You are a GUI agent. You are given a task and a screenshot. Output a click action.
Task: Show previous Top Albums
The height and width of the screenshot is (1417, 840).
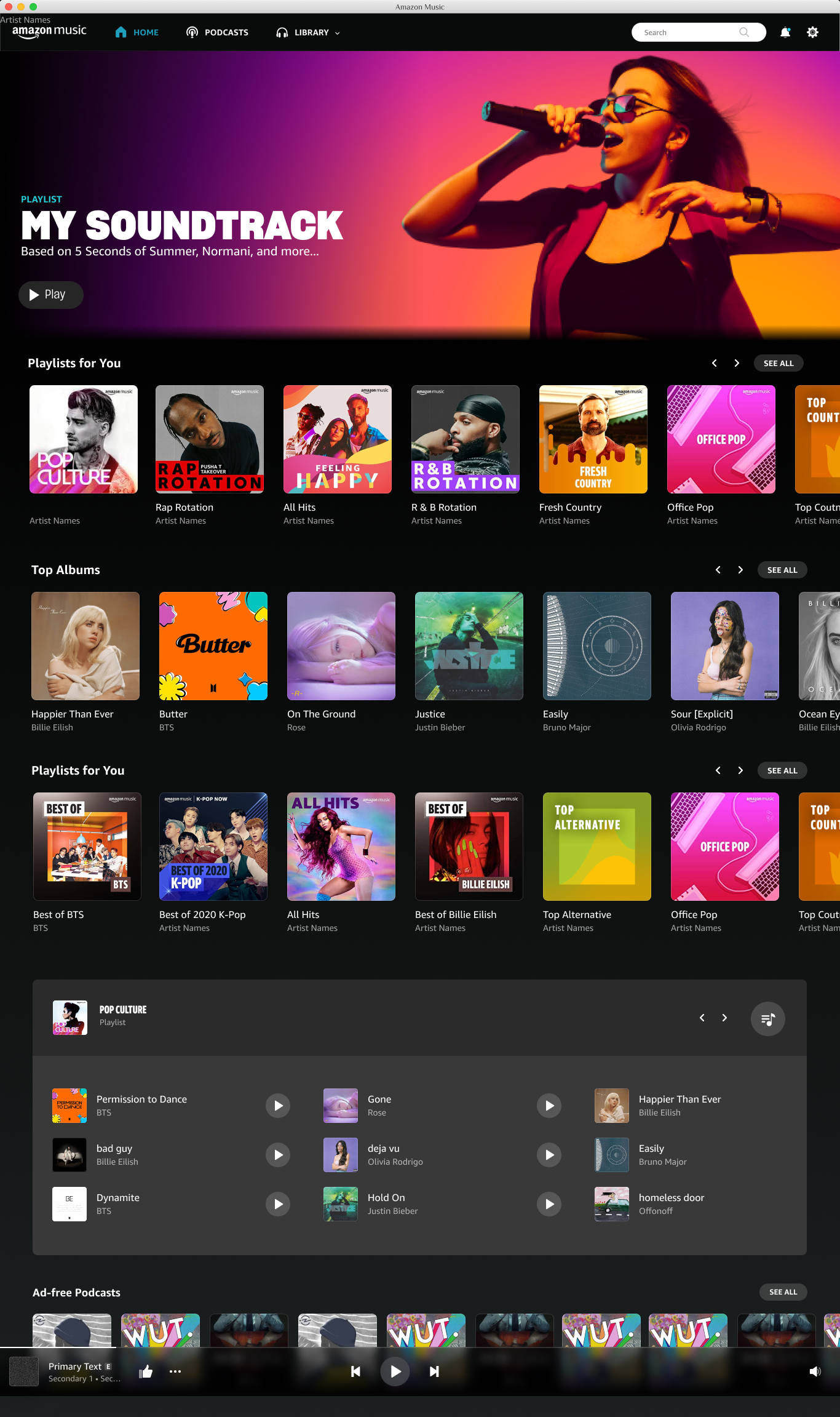pos(718,570)
